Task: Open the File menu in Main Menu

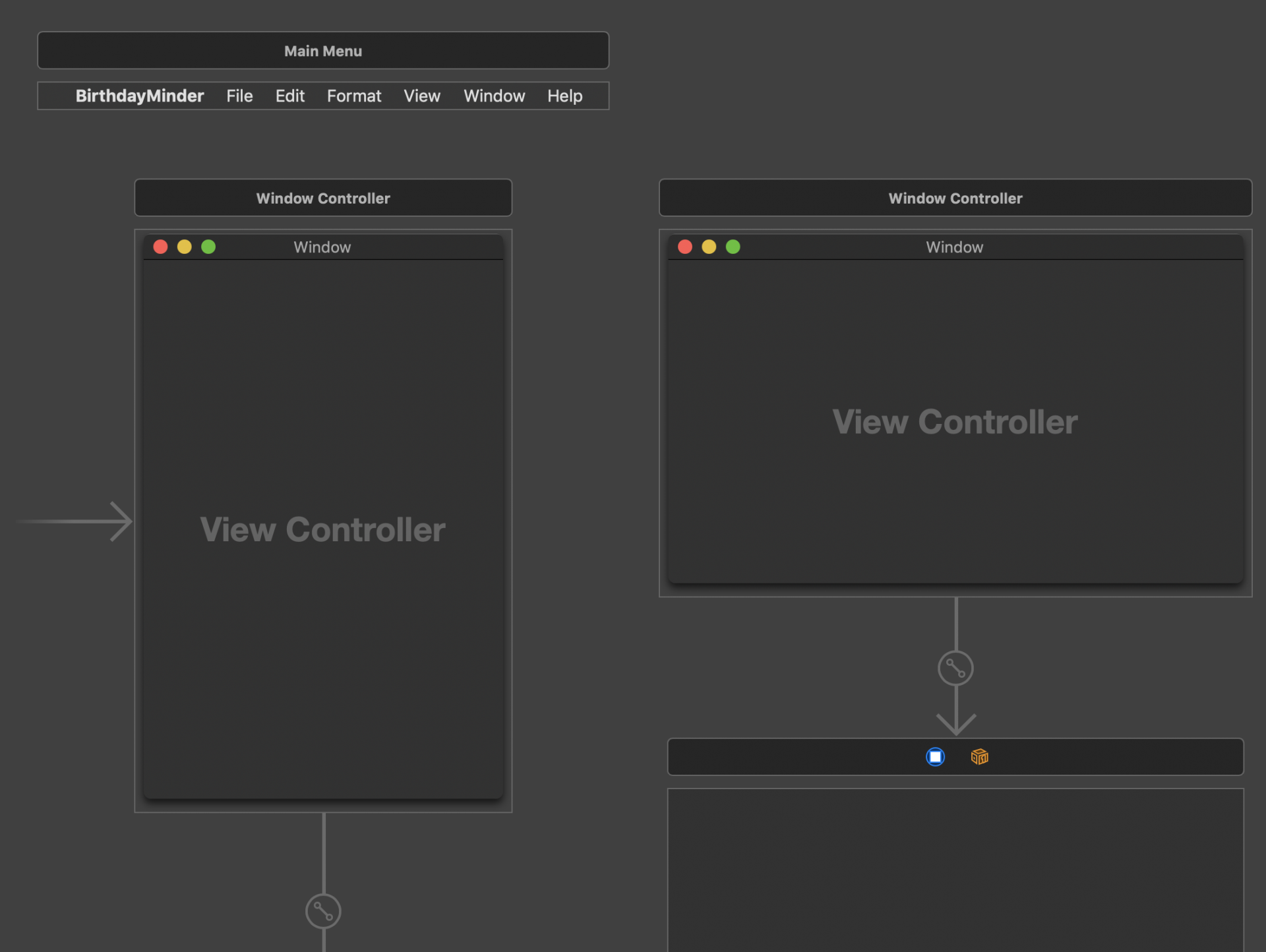Action: [x=239, y=96]
